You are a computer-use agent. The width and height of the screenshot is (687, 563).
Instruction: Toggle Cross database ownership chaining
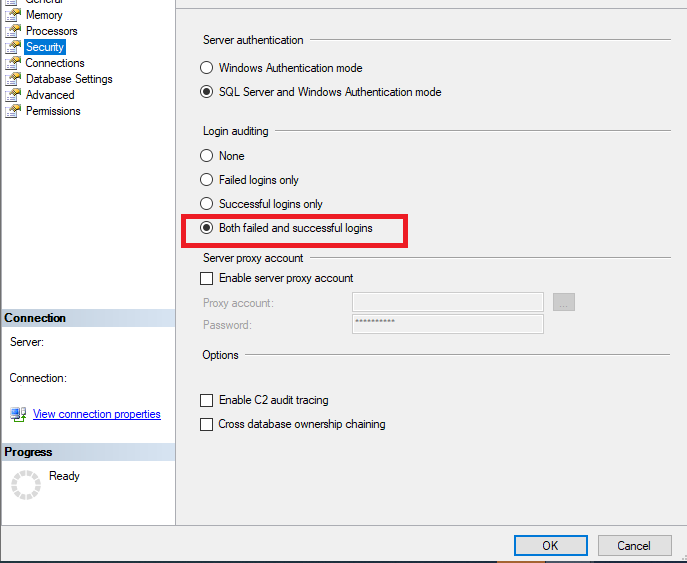206,424
